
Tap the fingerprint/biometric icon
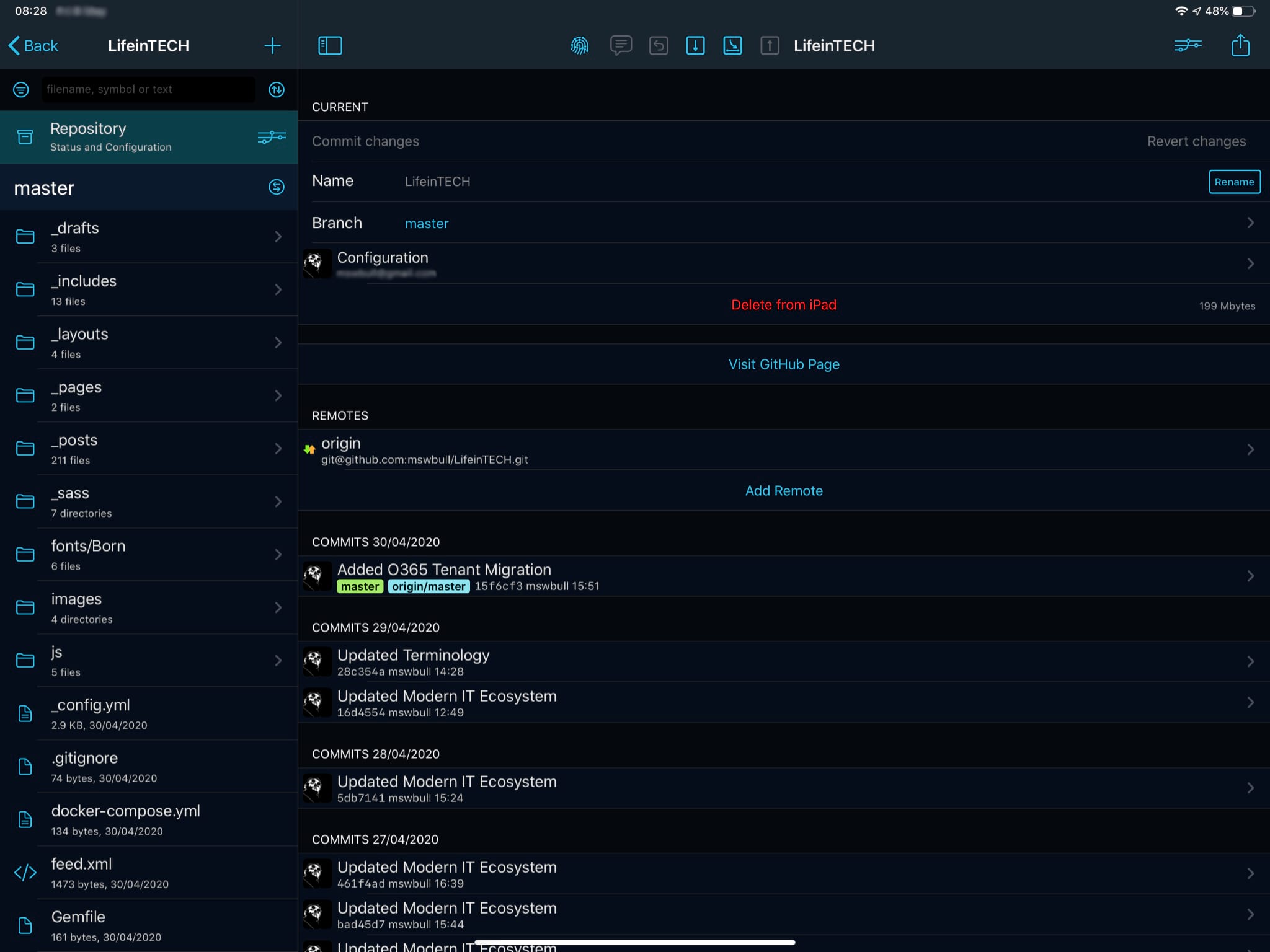(580, 45)
